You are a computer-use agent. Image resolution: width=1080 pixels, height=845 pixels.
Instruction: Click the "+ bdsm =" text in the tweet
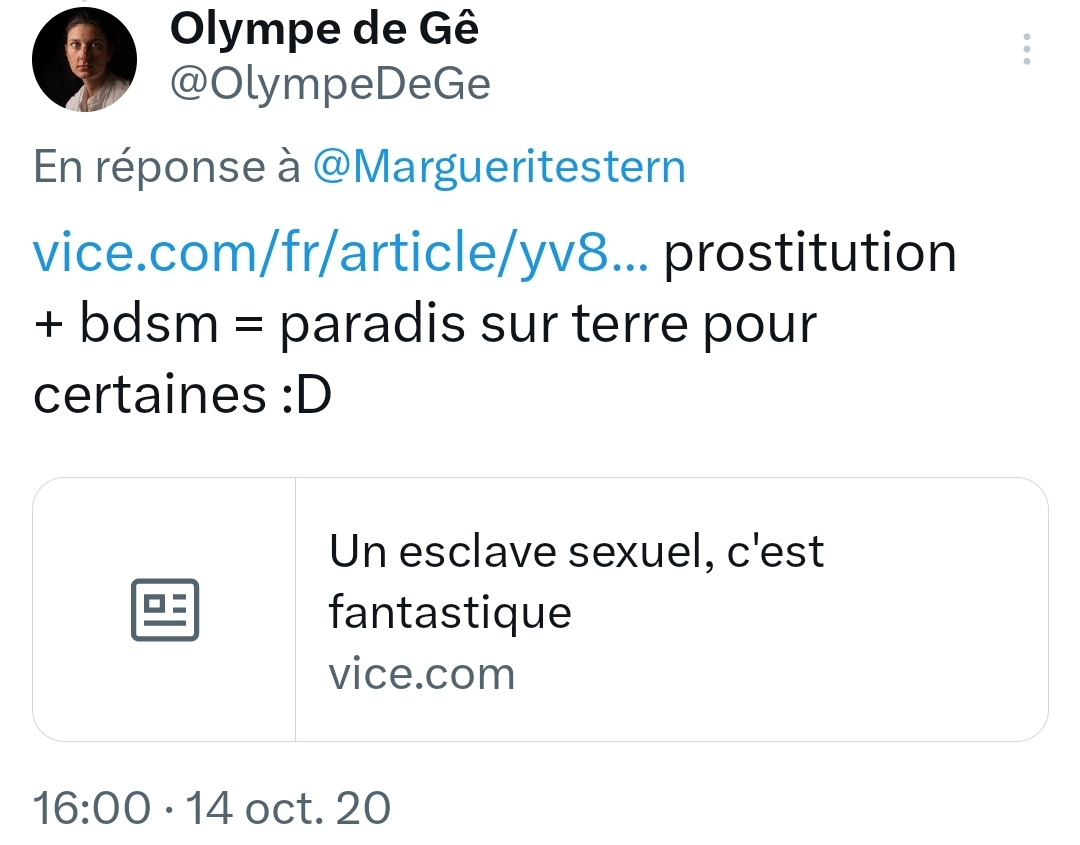pyautogui.click(x=149, y=325)
